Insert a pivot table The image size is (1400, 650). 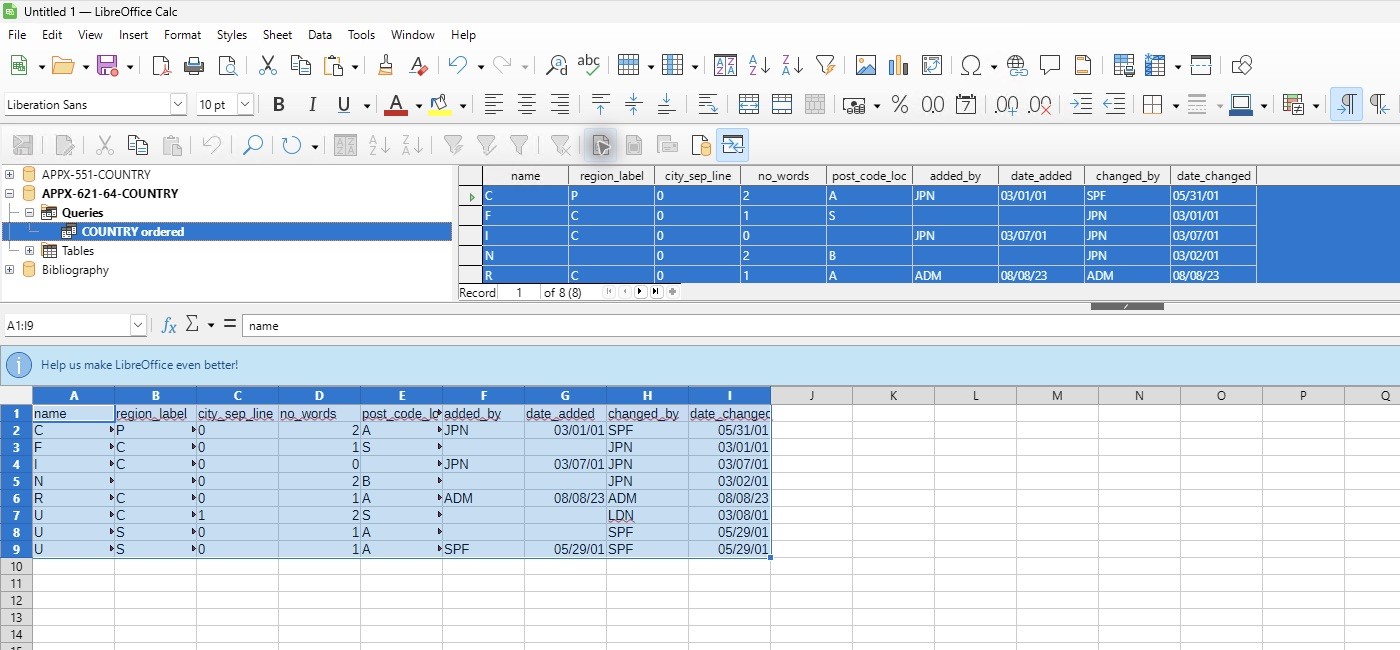(932, 65)
